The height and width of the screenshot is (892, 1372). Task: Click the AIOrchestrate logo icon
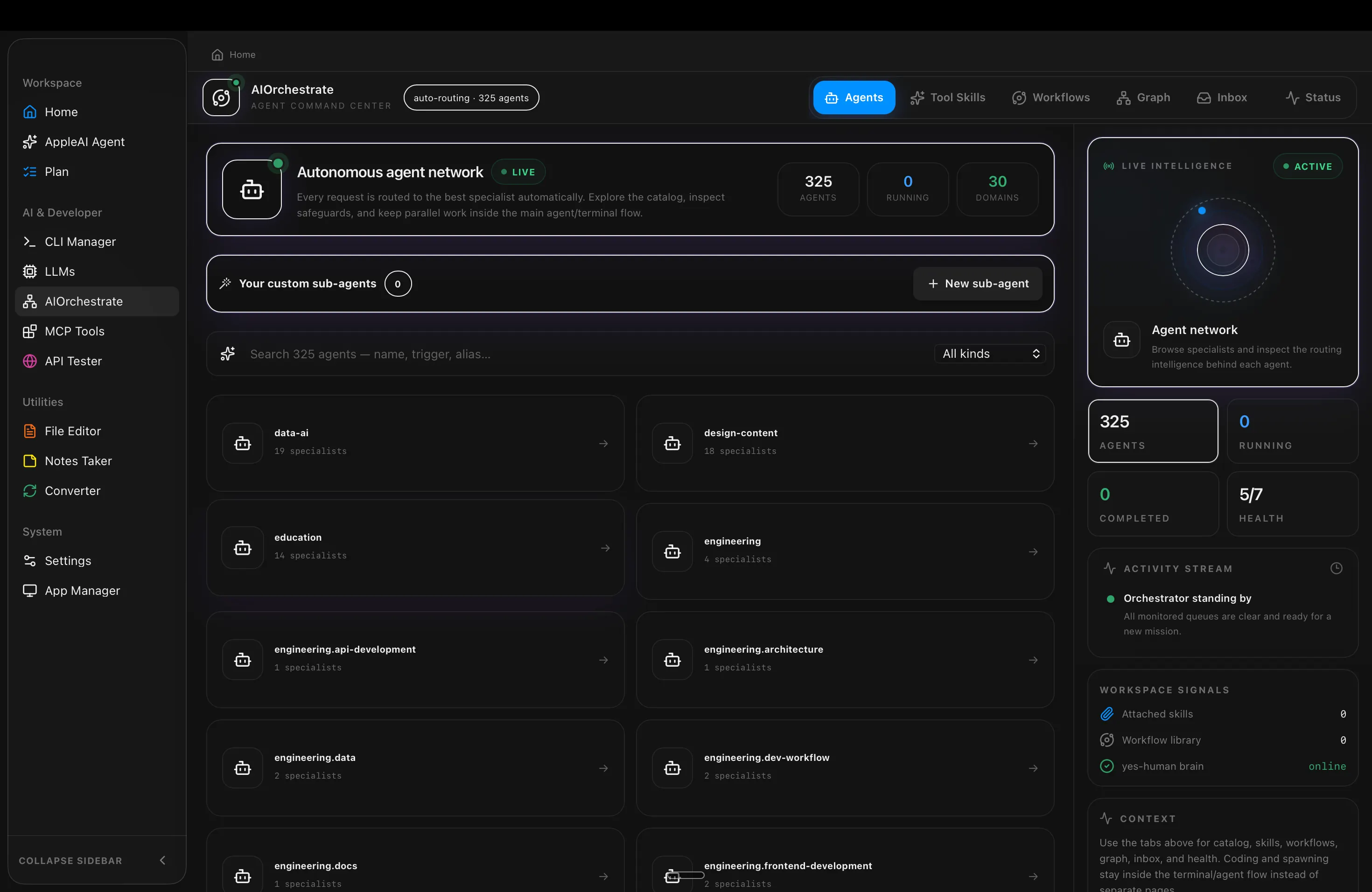[x=221, y=98]
